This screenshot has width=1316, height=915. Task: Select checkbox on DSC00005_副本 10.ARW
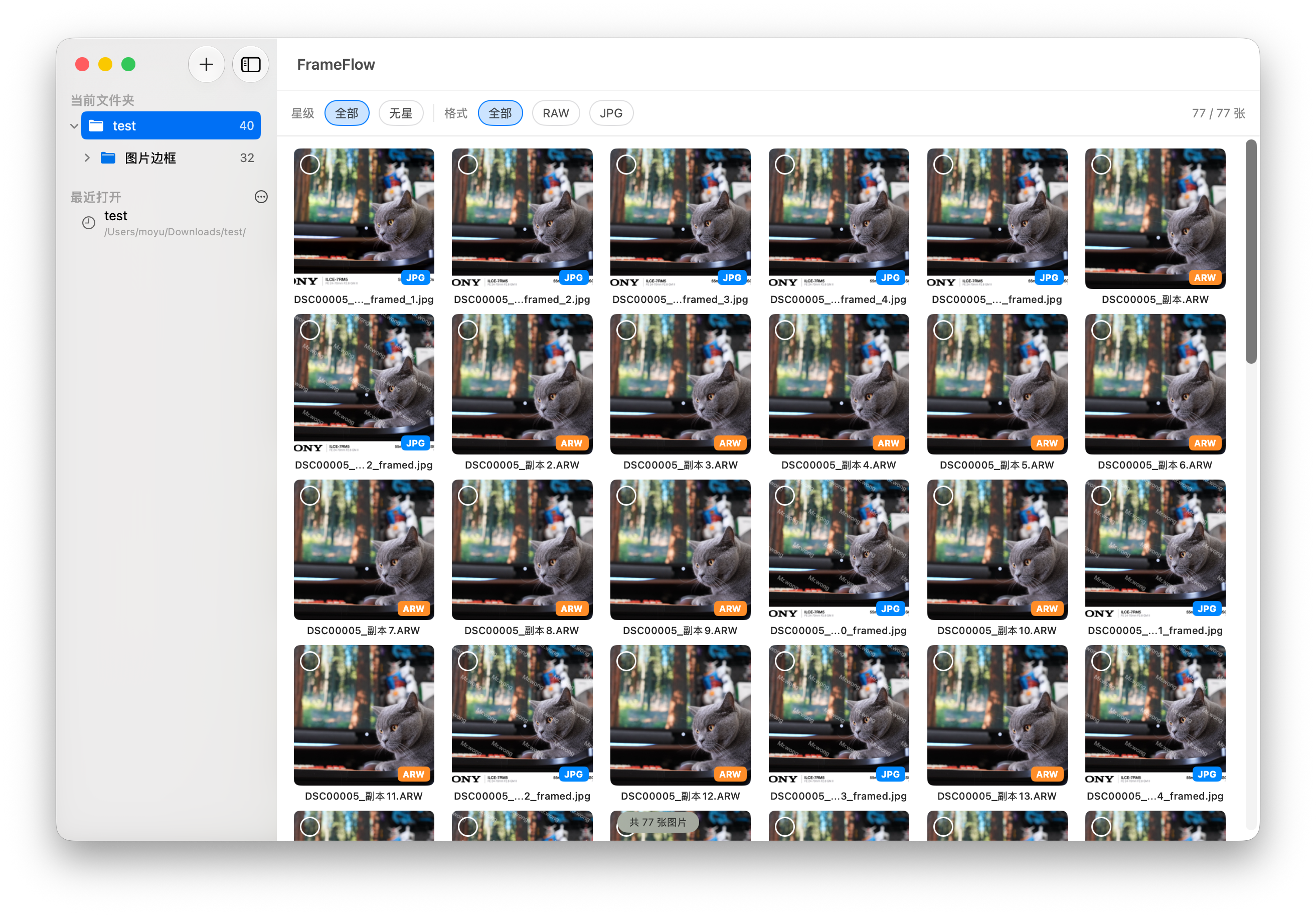click(x=943, y=495)
